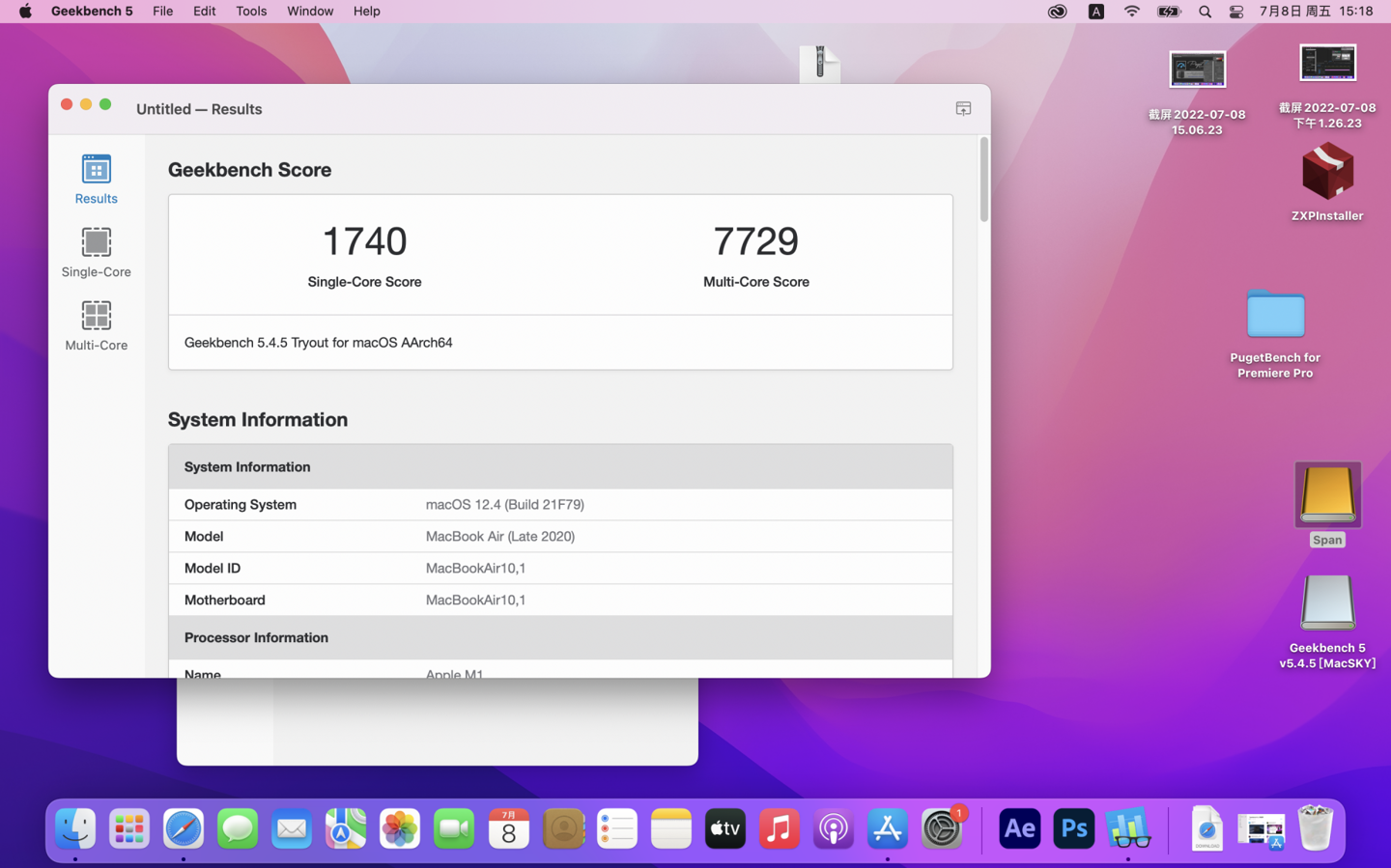Click the 1740 single-core score value
1391x868 pixels.
(x=364, y=240)
